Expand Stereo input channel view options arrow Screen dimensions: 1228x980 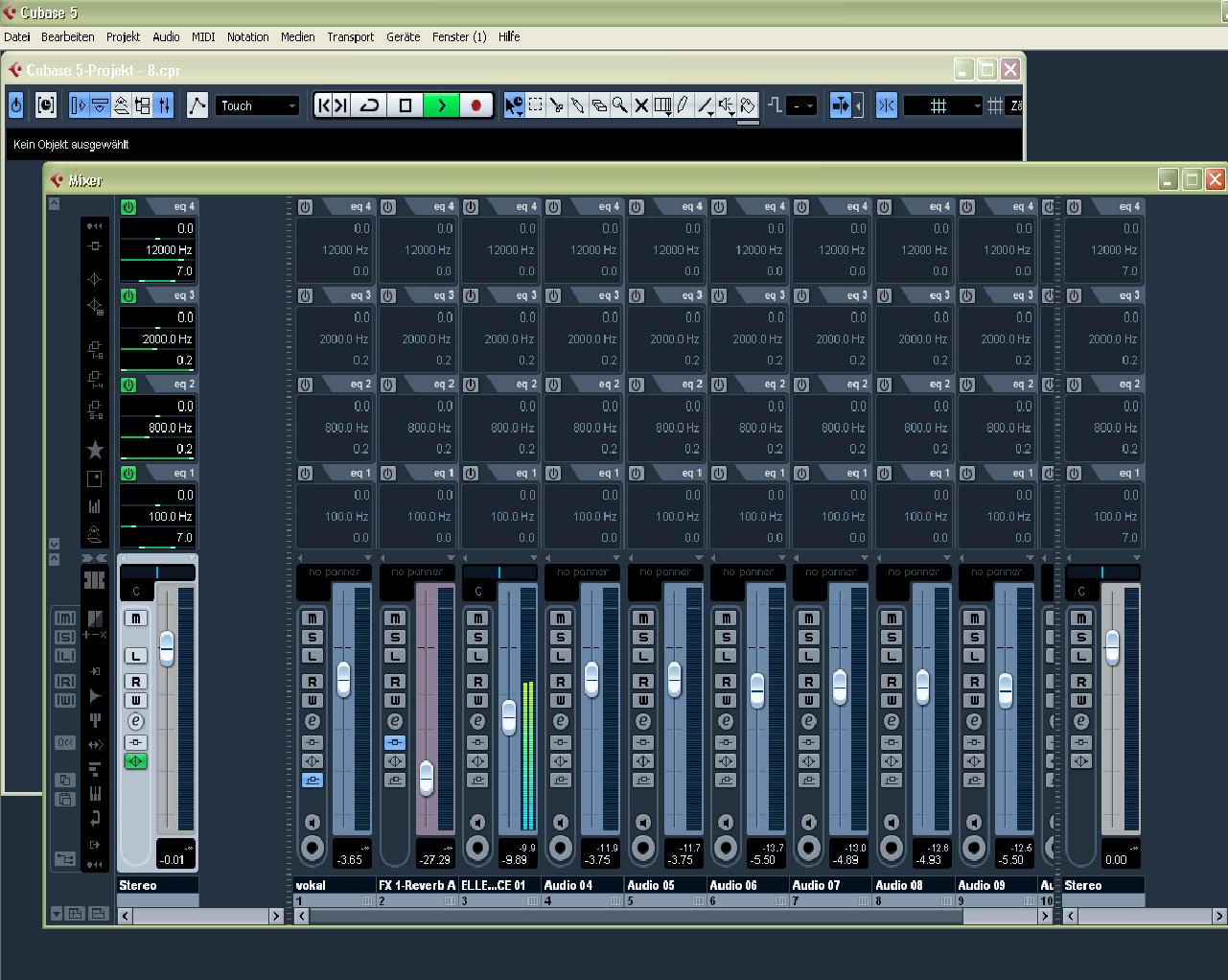pyautogui.click(x=192, y=557)
